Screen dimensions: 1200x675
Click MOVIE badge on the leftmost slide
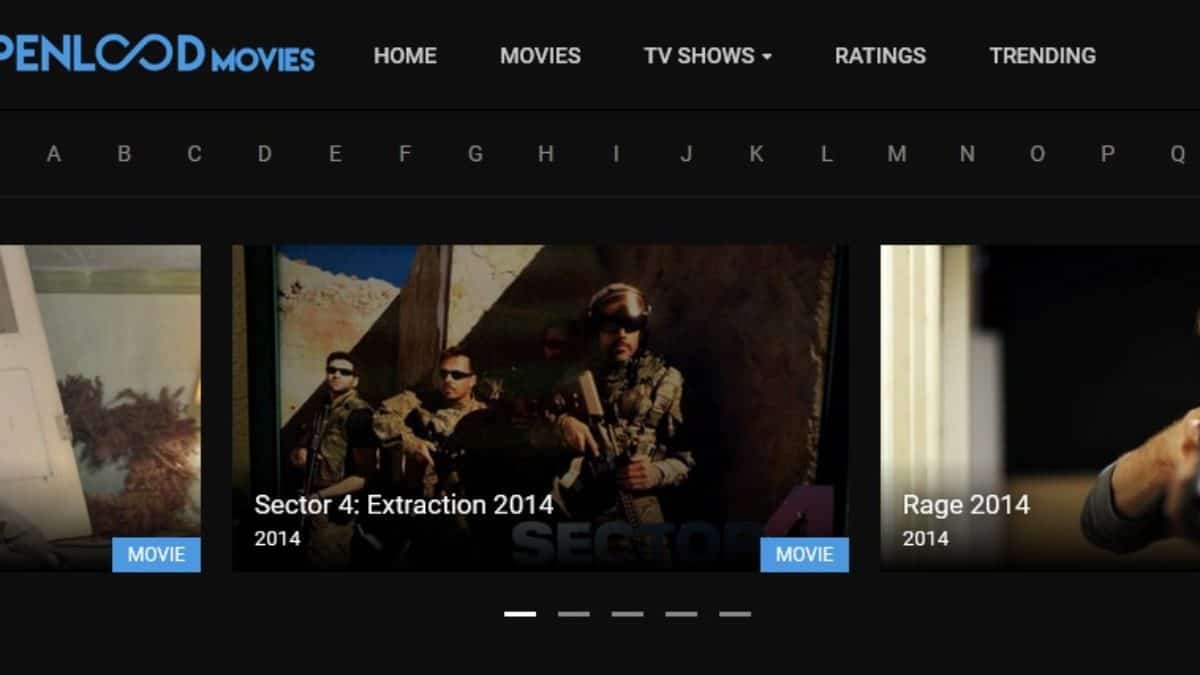click(x=156, y=554)
